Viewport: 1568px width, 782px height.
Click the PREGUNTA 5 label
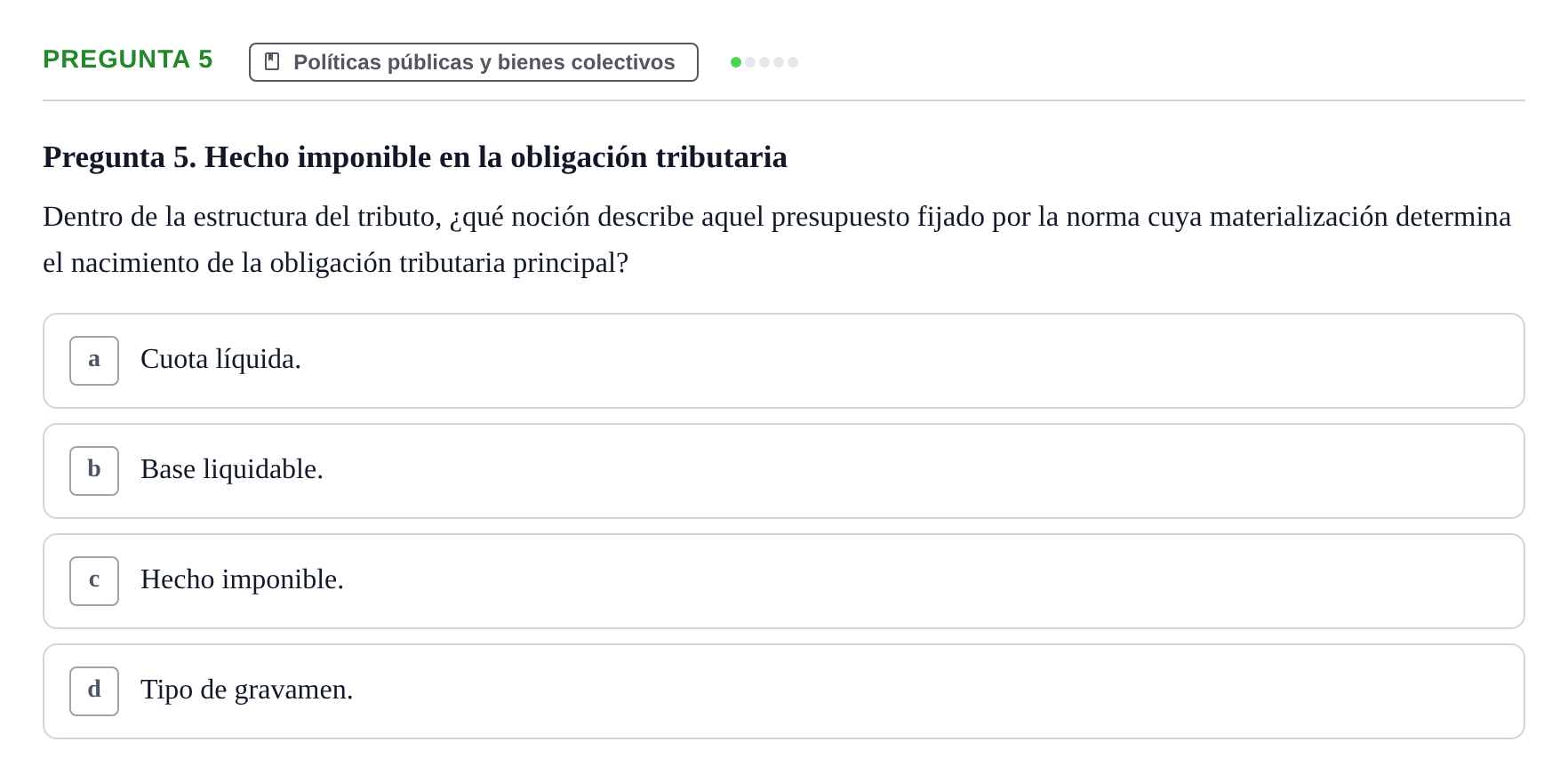click(128, 60)
